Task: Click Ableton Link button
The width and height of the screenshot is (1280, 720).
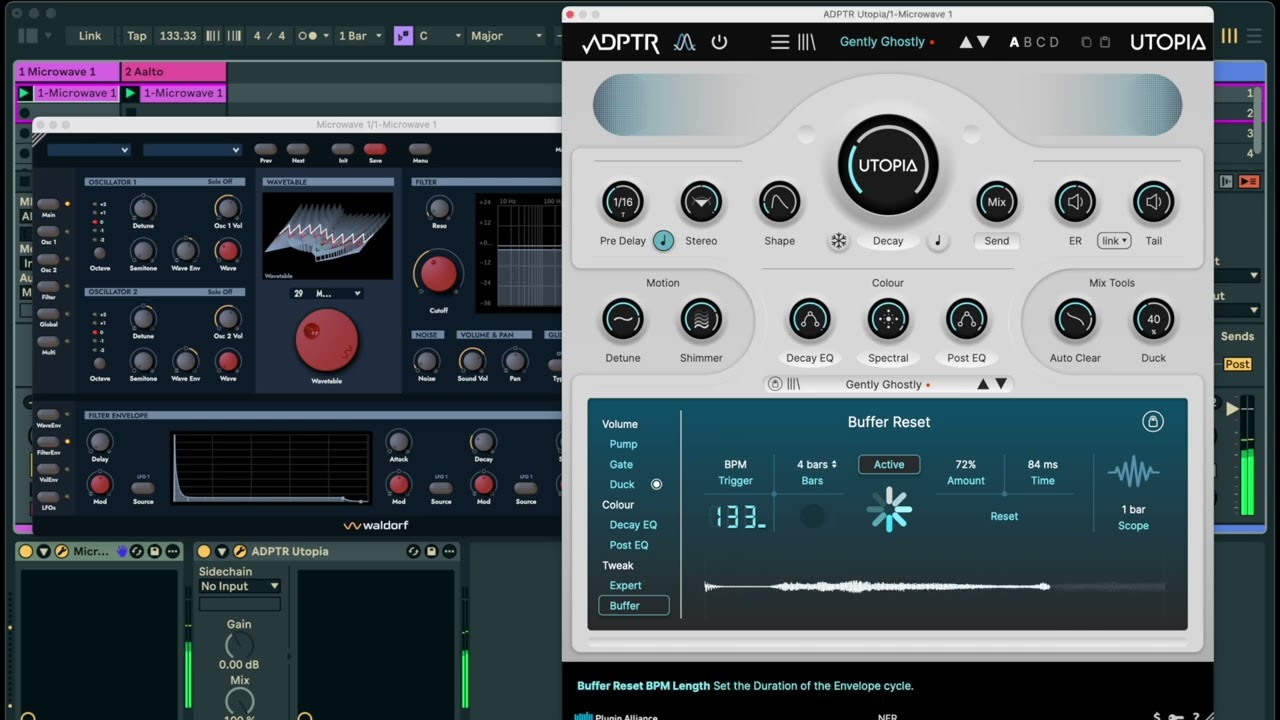Action: tap(90, 36)
